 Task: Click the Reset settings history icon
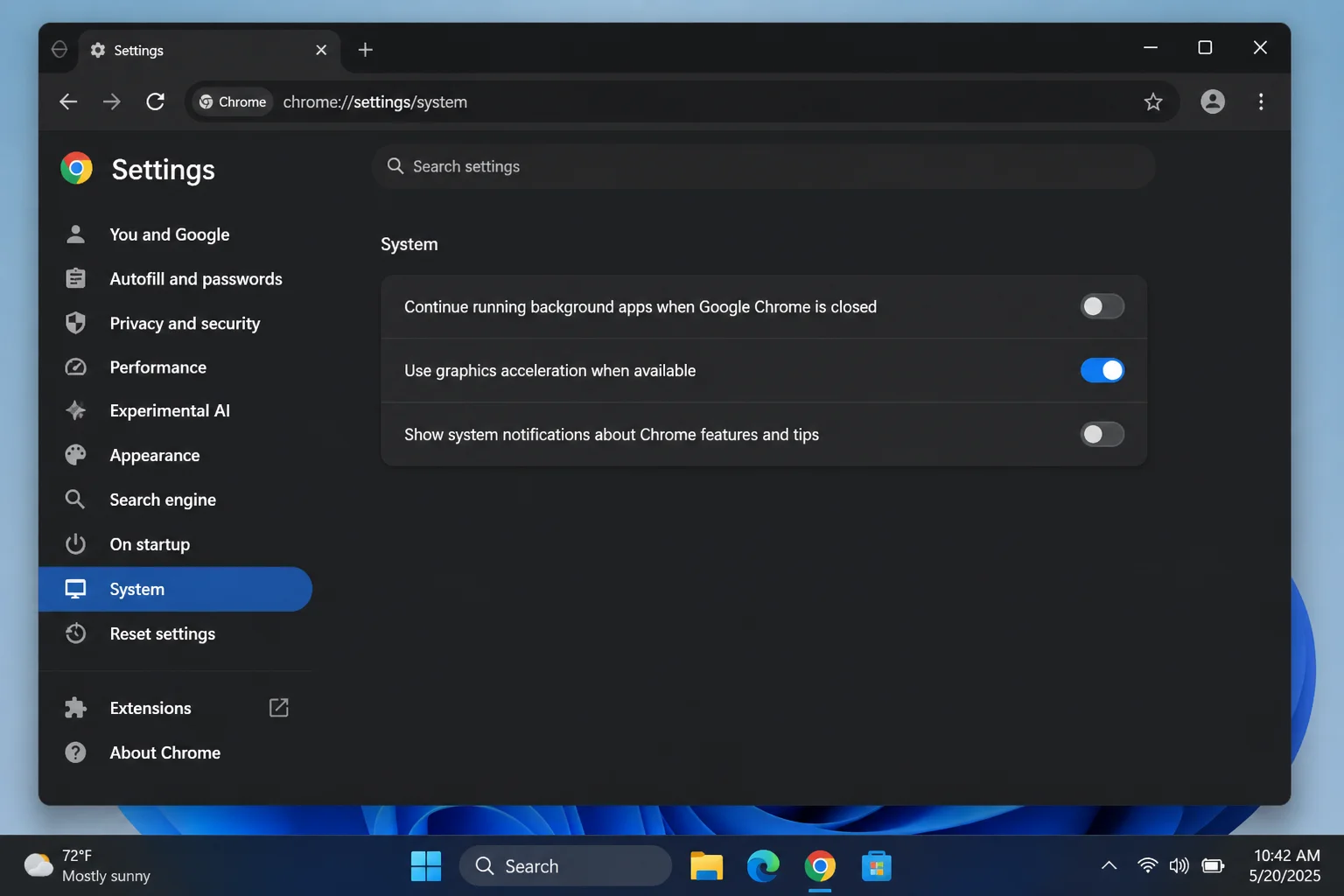tap(75, 633)
